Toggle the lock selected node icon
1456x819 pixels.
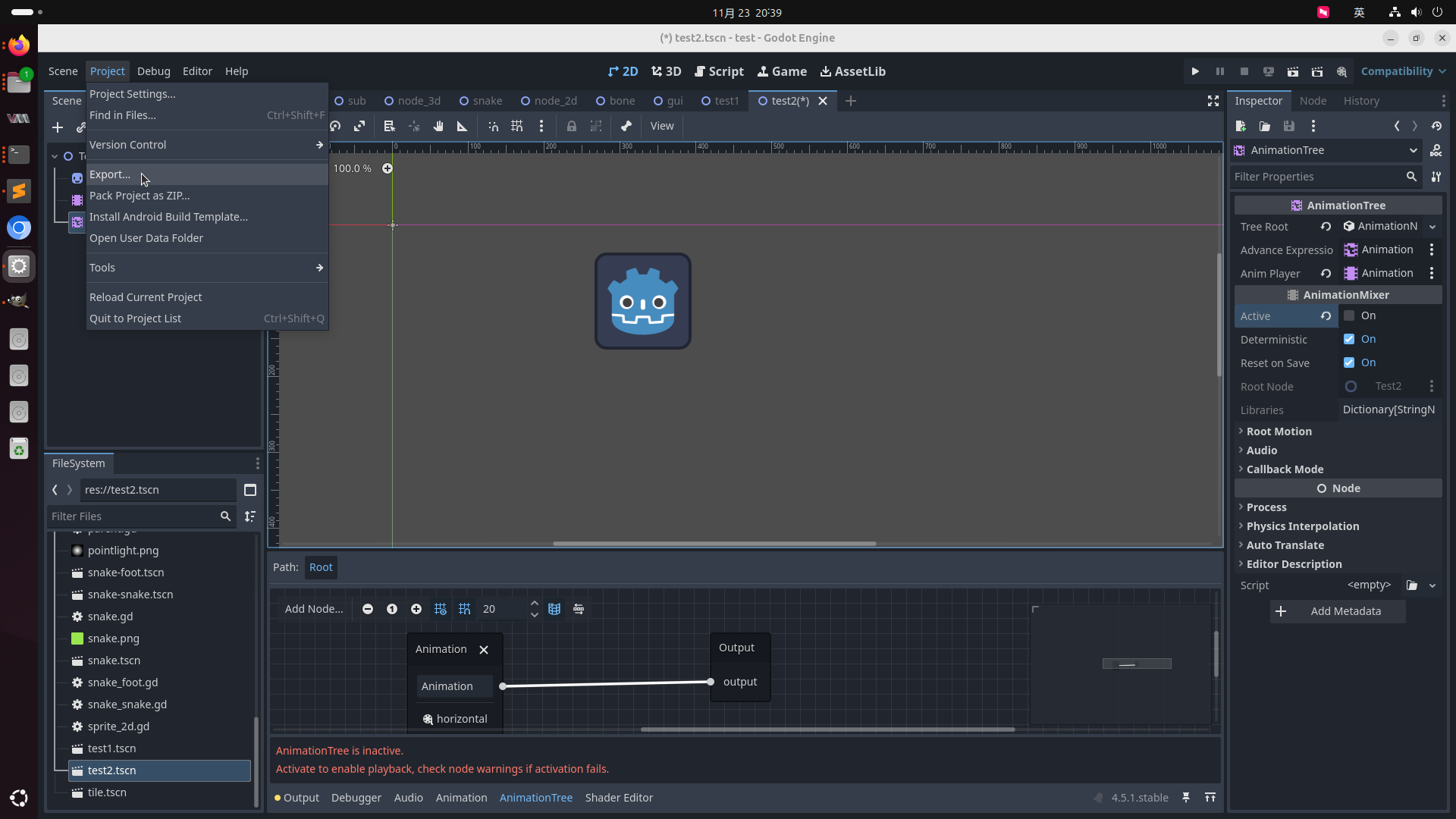572,126
